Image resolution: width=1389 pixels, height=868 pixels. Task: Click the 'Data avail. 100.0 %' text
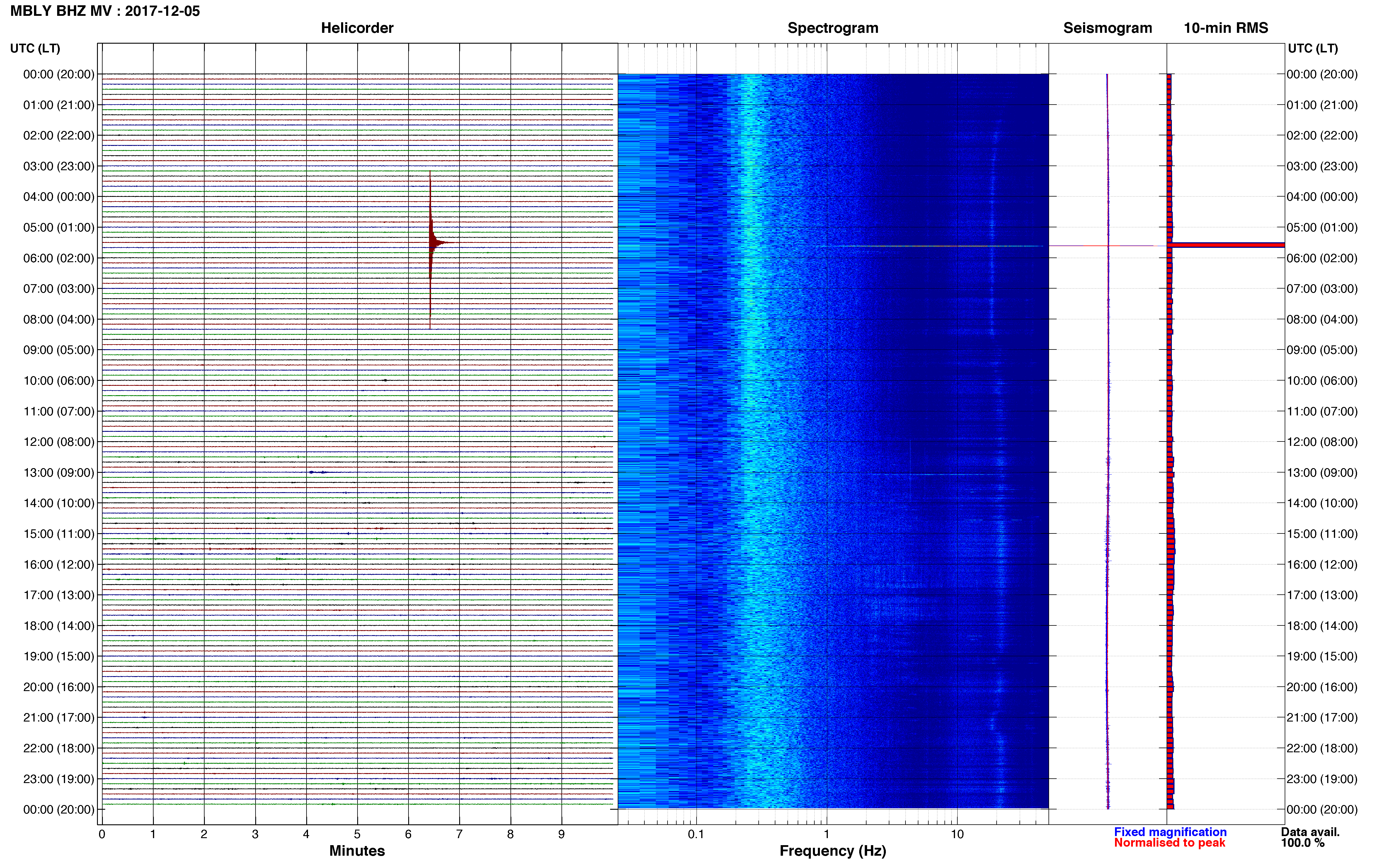pyautogui.click(x=1310, y=837)
